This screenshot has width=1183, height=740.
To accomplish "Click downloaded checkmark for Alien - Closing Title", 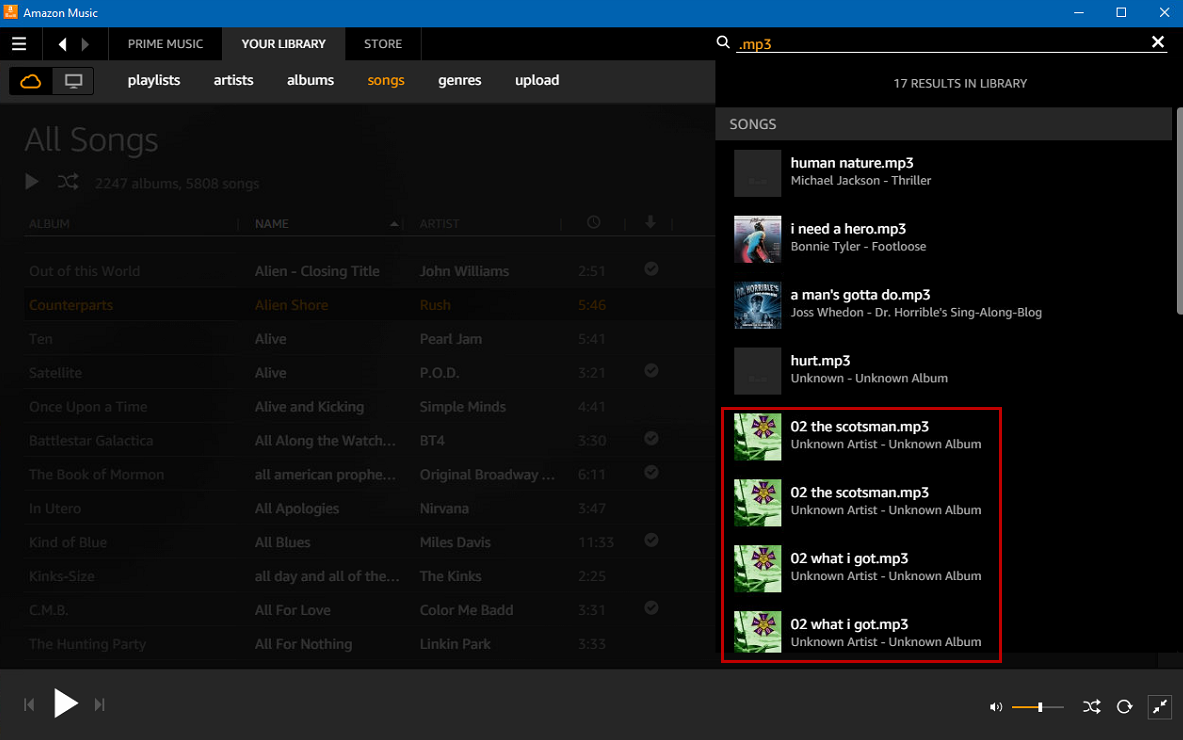I will 651,269.
